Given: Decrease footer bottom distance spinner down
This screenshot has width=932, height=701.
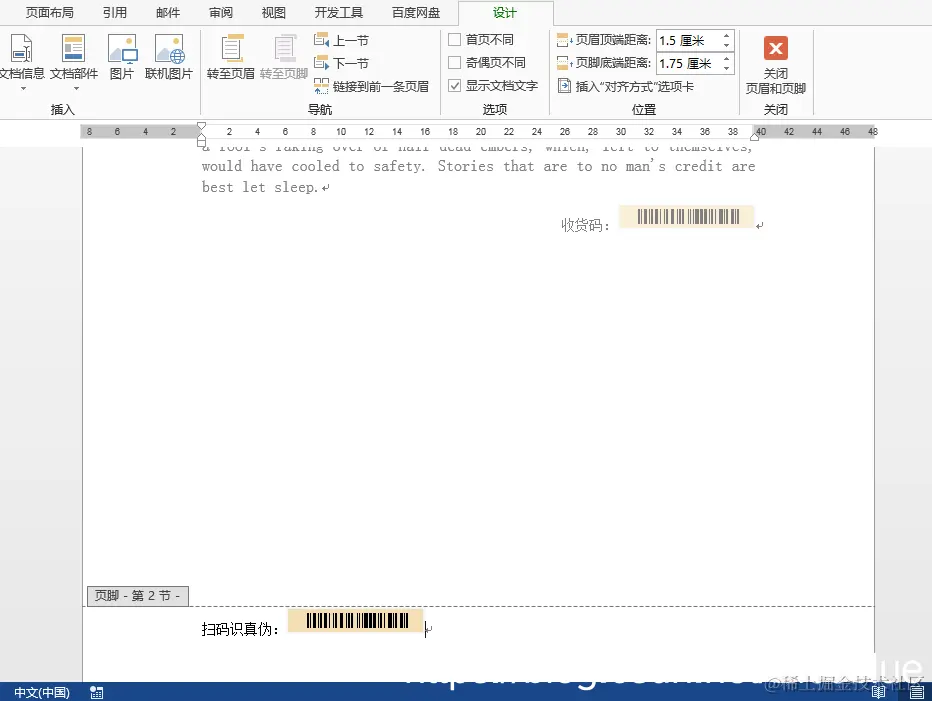Looking at the screenshot, I should [726, 68].
